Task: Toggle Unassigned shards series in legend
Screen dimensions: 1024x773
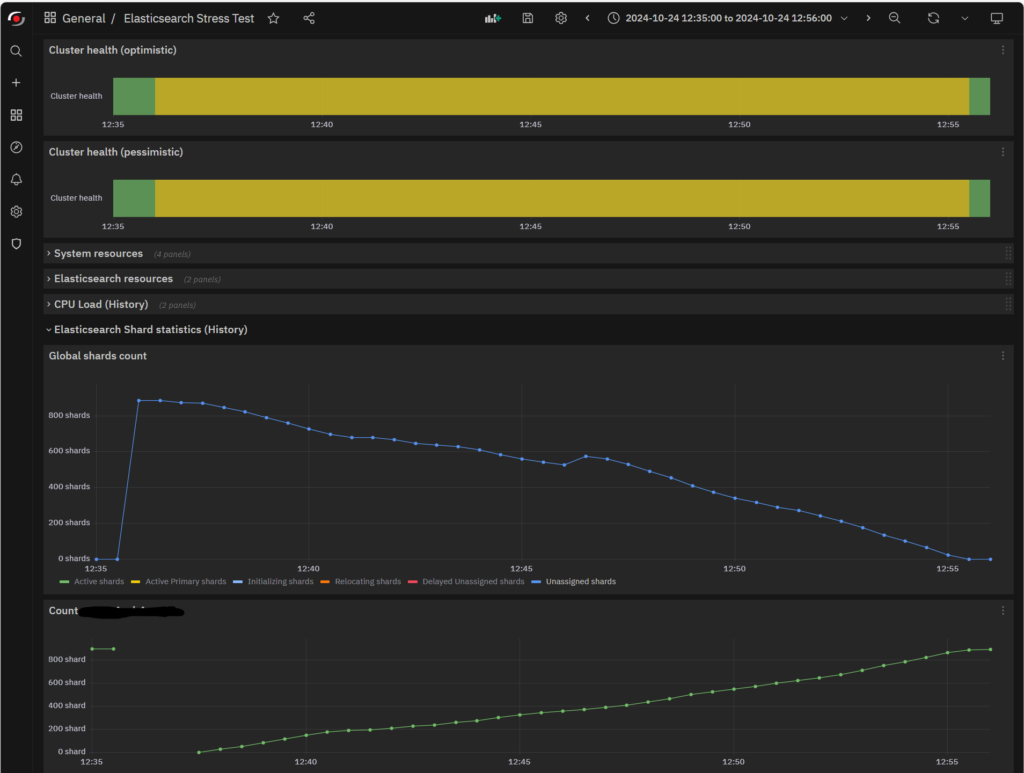Action: 581,582
